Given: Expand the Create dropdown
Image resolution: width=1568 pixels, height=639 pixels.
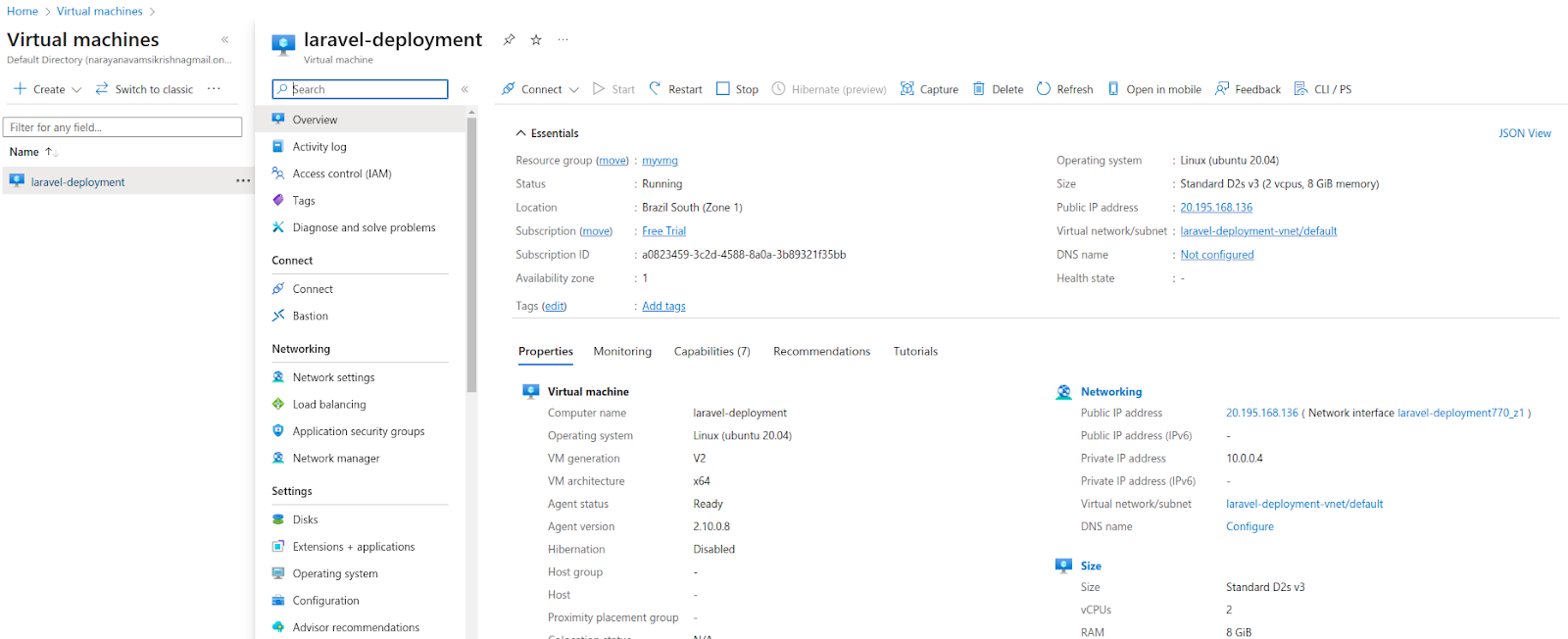Looking at the screenshot, I should pos(76,89).
